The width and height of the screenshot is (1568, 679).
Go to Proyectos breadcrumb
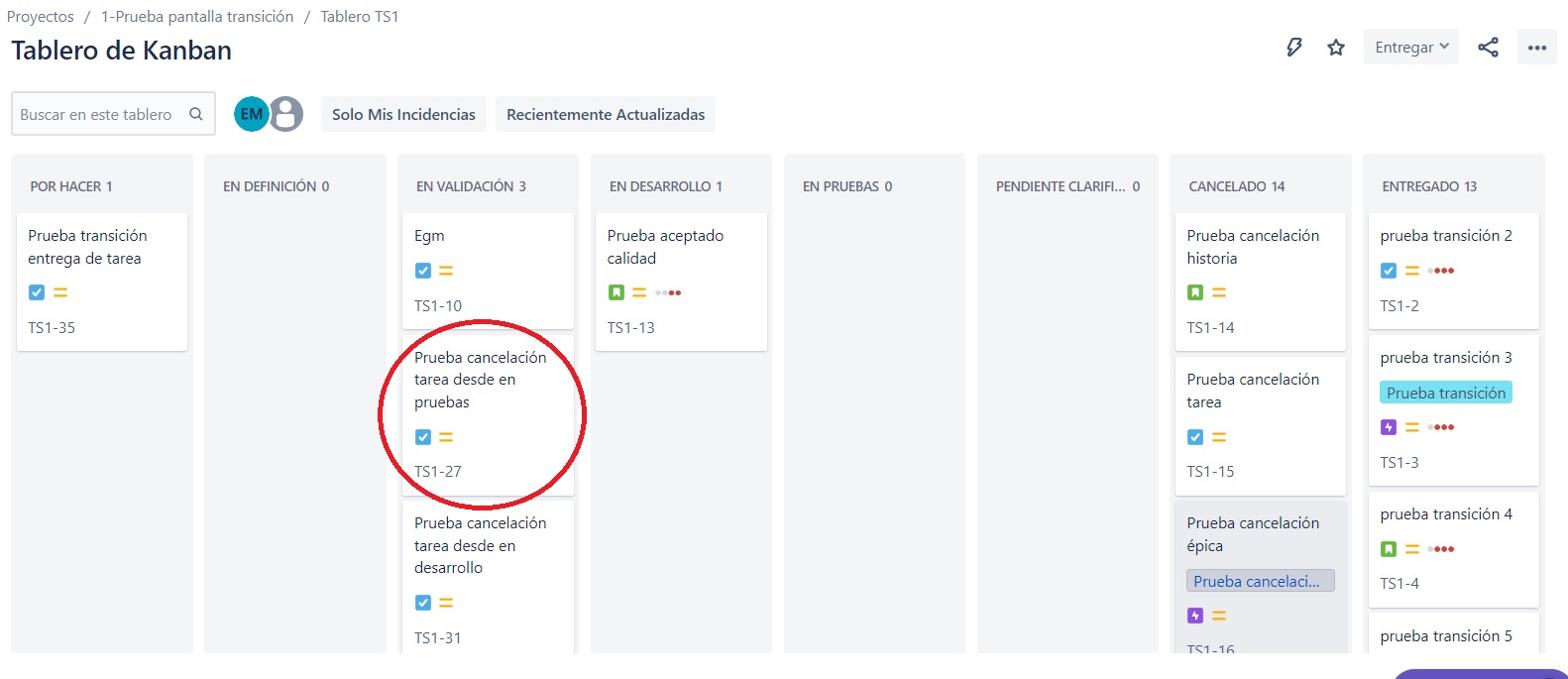[41, 17]
